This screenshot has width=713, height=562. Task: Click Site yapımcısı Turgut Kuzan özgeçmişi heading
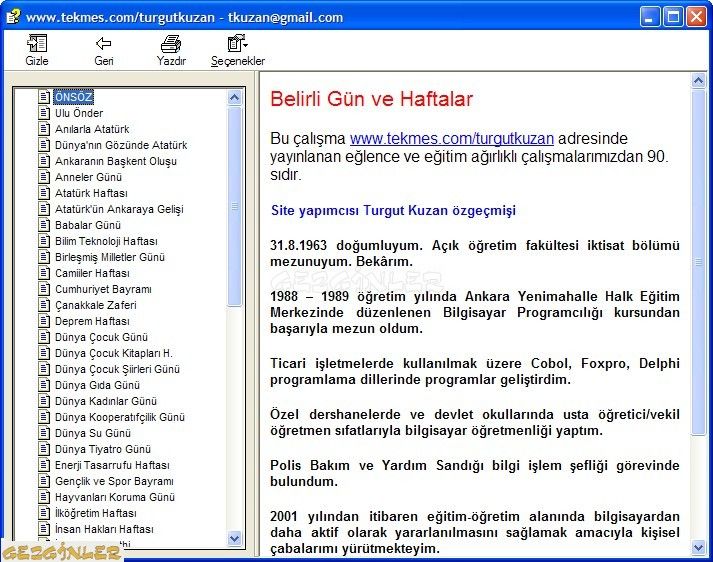[x=393, y=211]
